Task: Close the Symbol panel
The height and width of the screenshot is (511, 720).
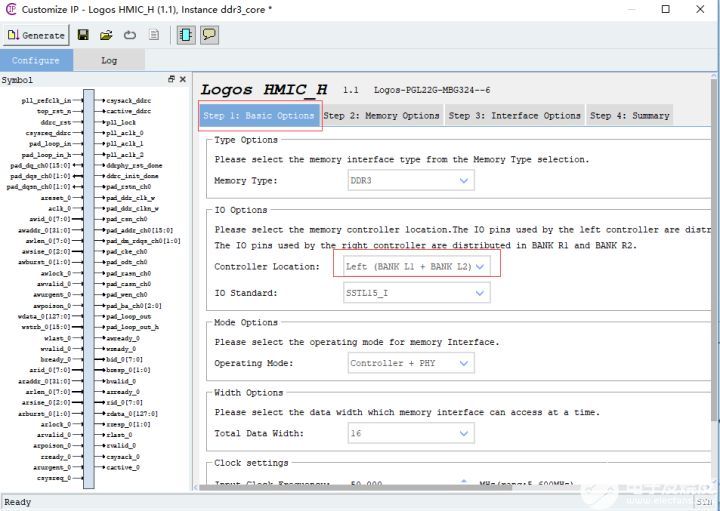Action: [x=183, y=79]
